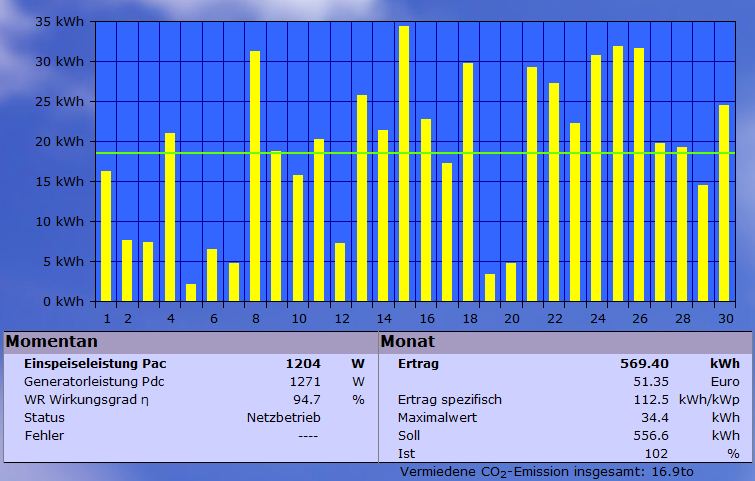Click the yellow bar for day 30

point(724,203)
